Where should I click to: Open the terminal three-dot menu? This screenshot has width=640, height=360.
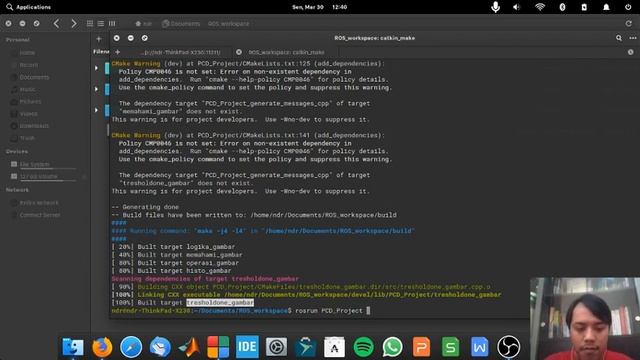point(633,38)
